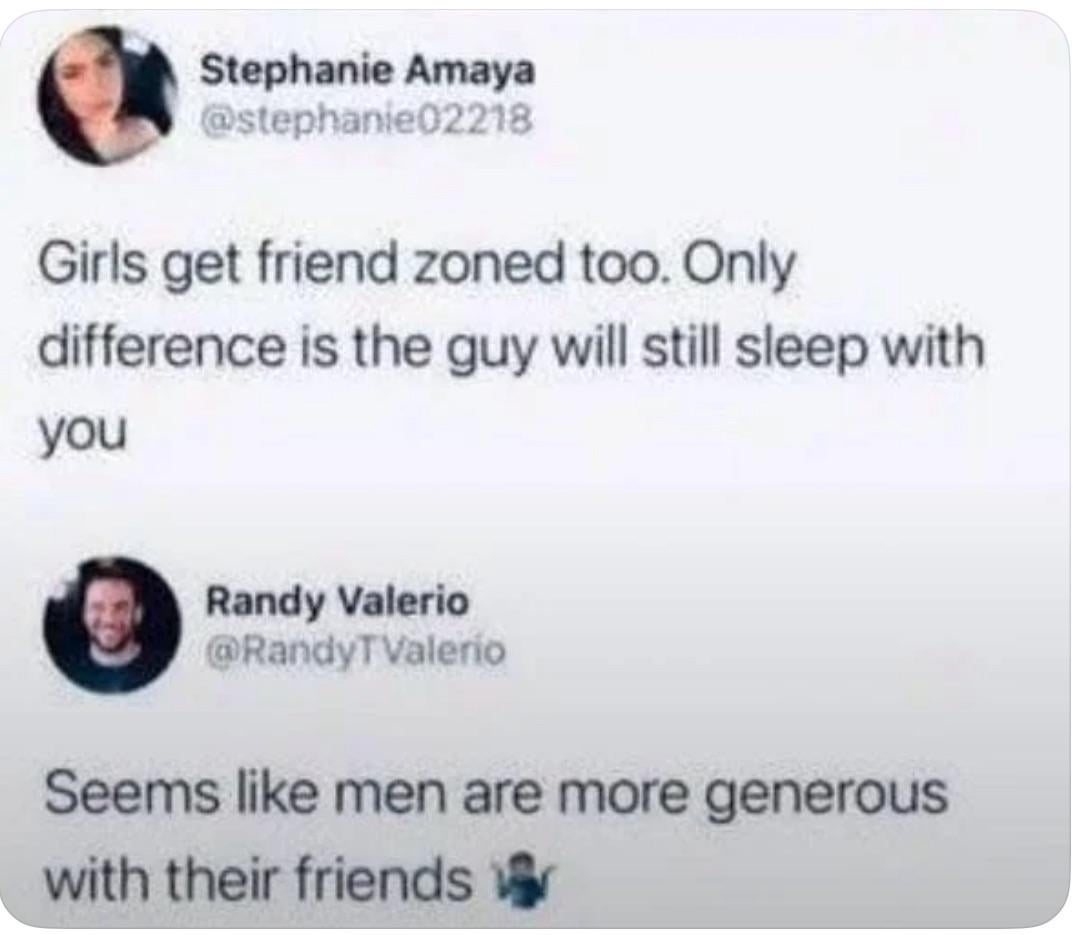This screenshot has width=1079, height=935.
Task: Open the @stephanie02218 handle
Action: point(366,121)
